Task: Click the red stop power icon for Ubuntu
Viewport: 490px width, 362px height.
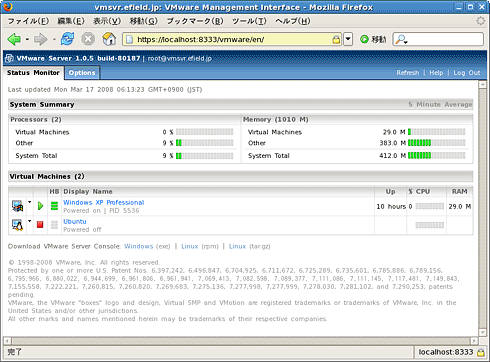Action: (40, 225)
